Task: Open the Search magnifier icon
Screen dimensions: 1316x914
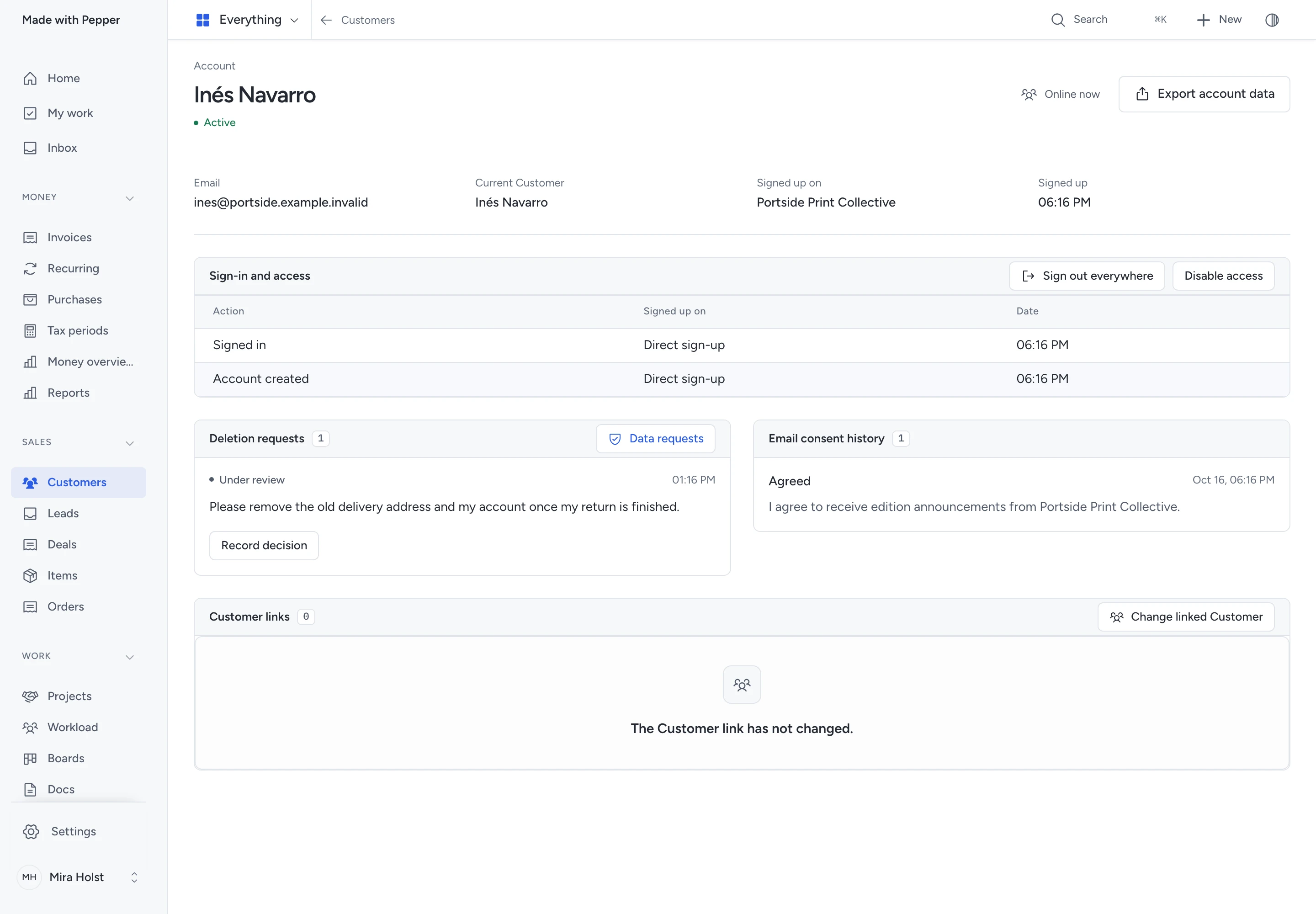Action: click(x=1058, y=20)
